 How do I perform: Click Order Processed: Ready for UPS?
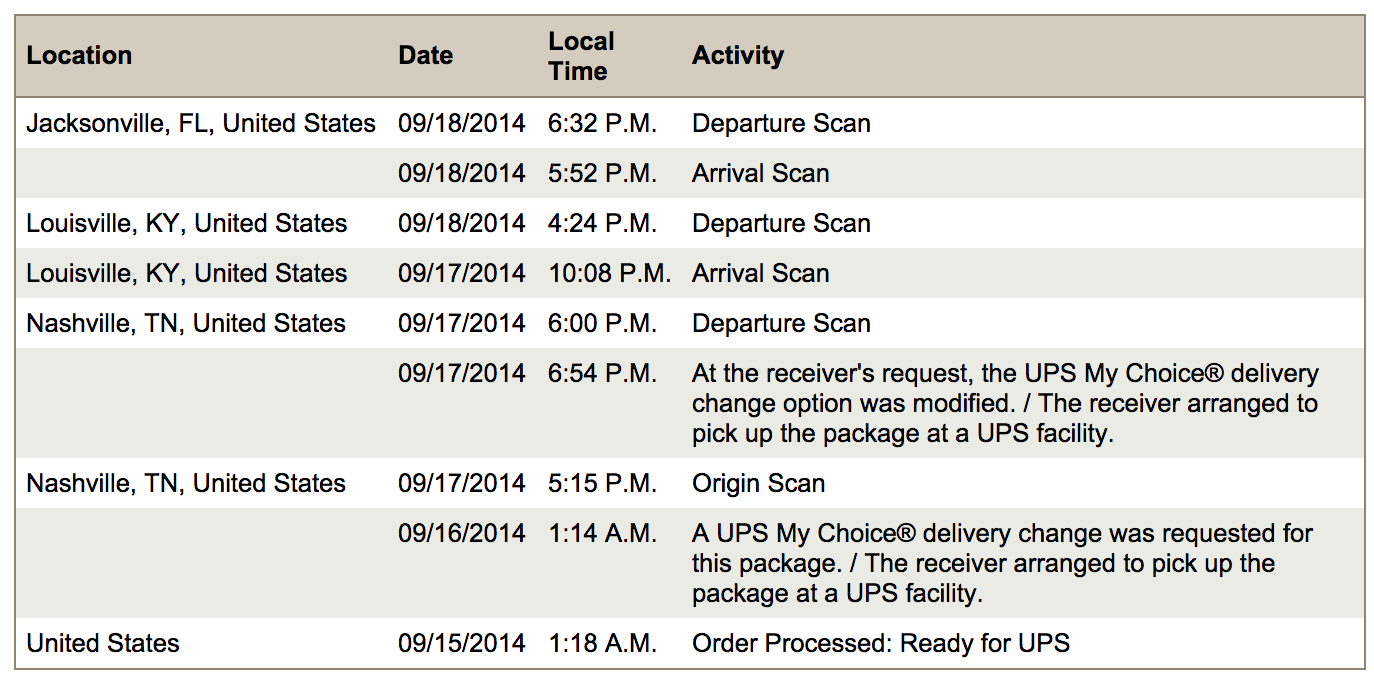coord(880,644)
